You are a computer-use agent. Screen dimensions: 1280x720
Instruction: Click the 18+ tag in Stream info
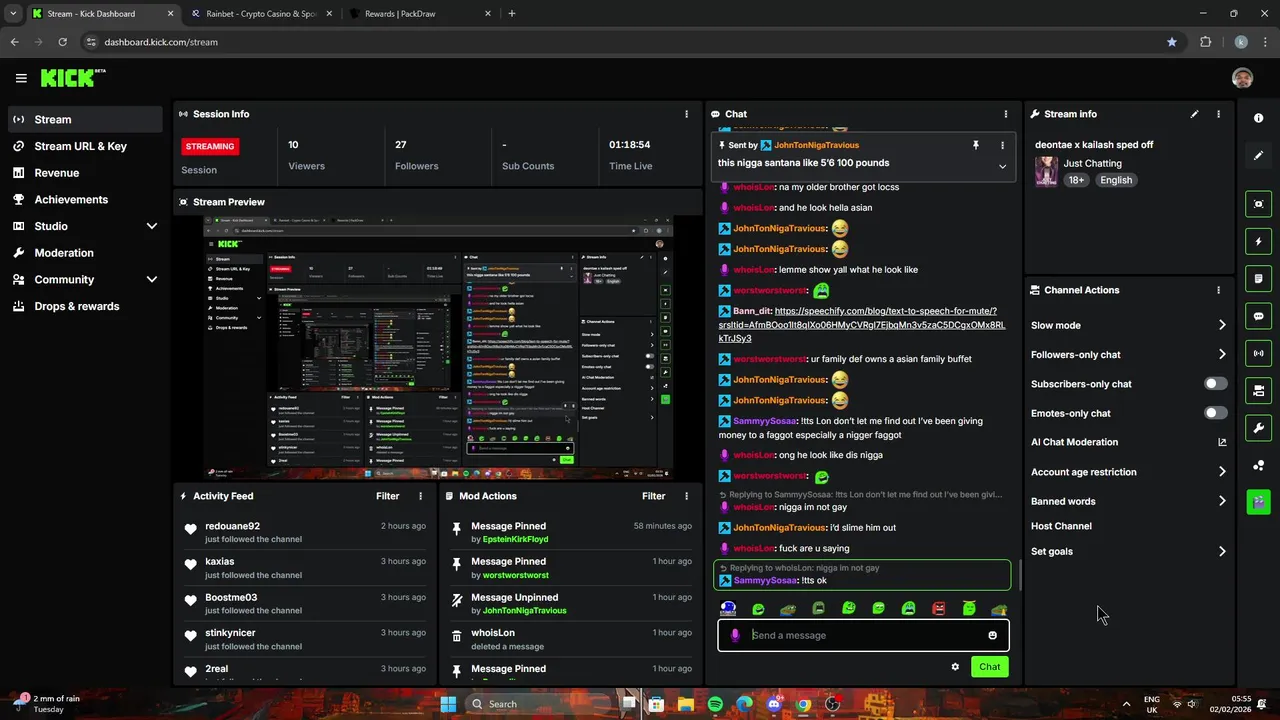click(1076, 180)
